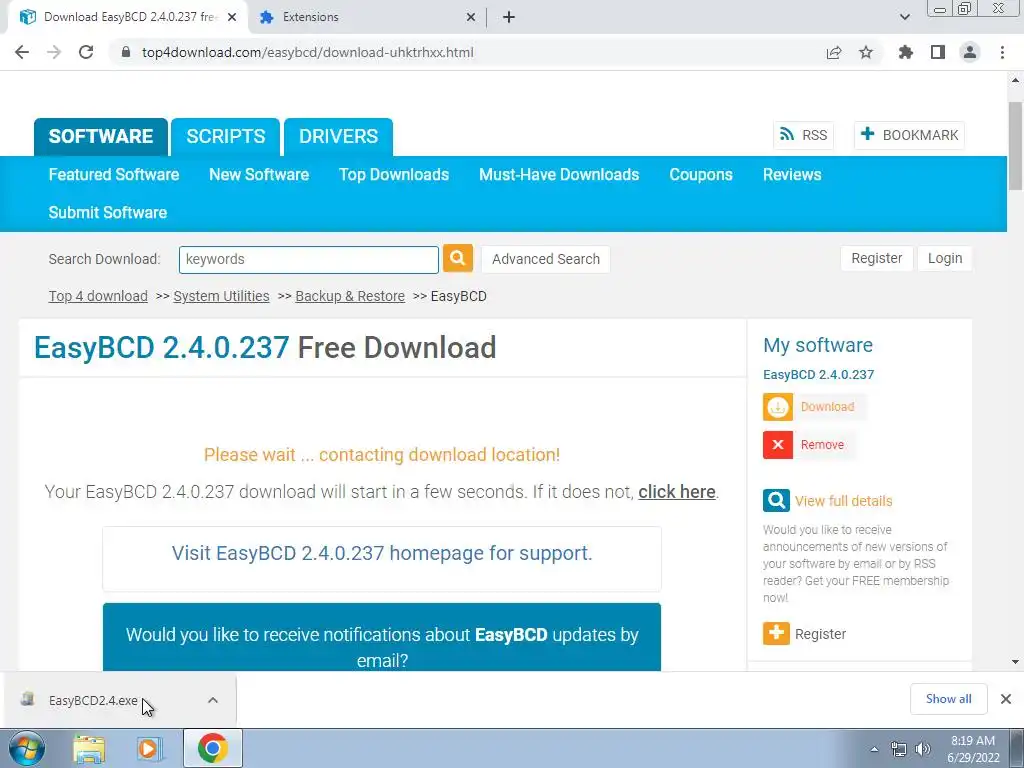Click the Register button near Login
Screen dimensions: 1024x768
tap(876, 258)
